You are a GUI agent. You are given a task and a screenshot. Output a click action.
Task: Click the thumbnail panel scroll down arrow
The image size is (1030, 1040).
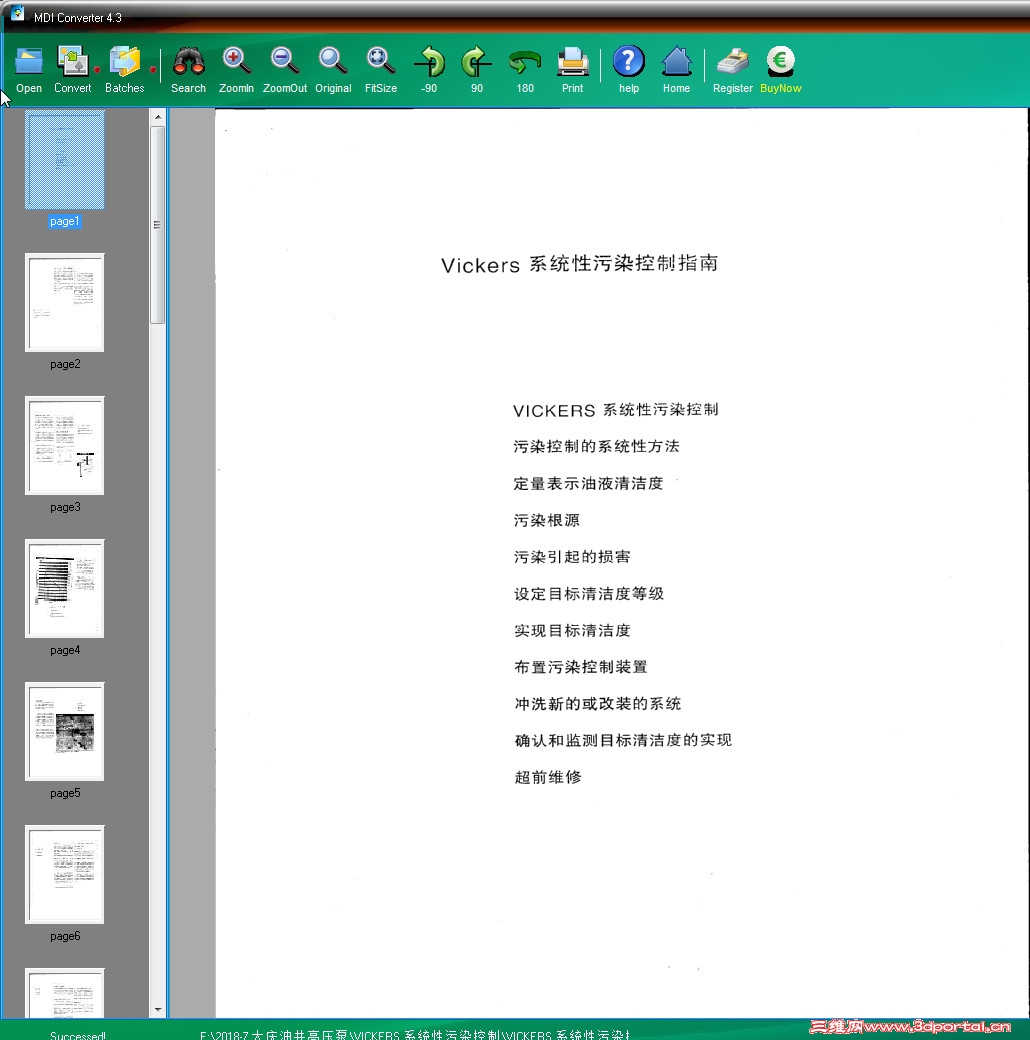tap(158, 1009)
